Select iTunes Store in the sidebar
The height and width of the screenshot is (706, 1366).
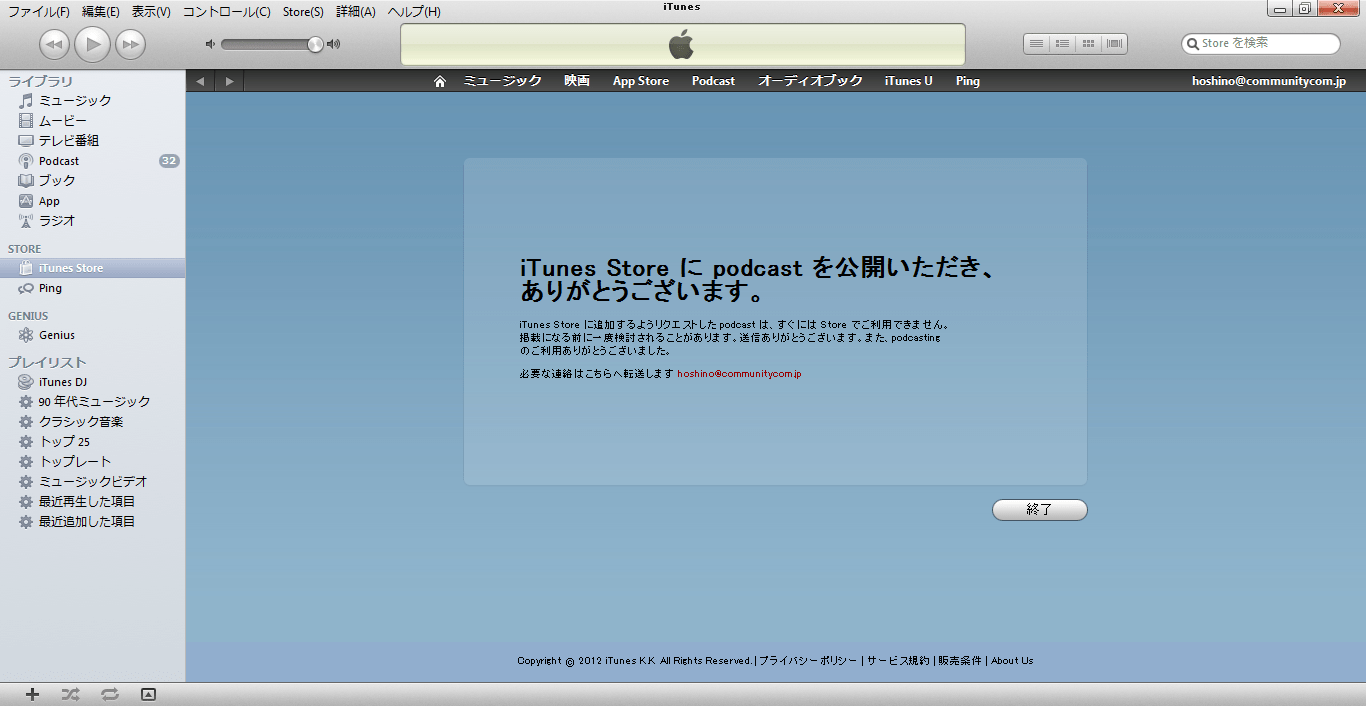(92, 268)
